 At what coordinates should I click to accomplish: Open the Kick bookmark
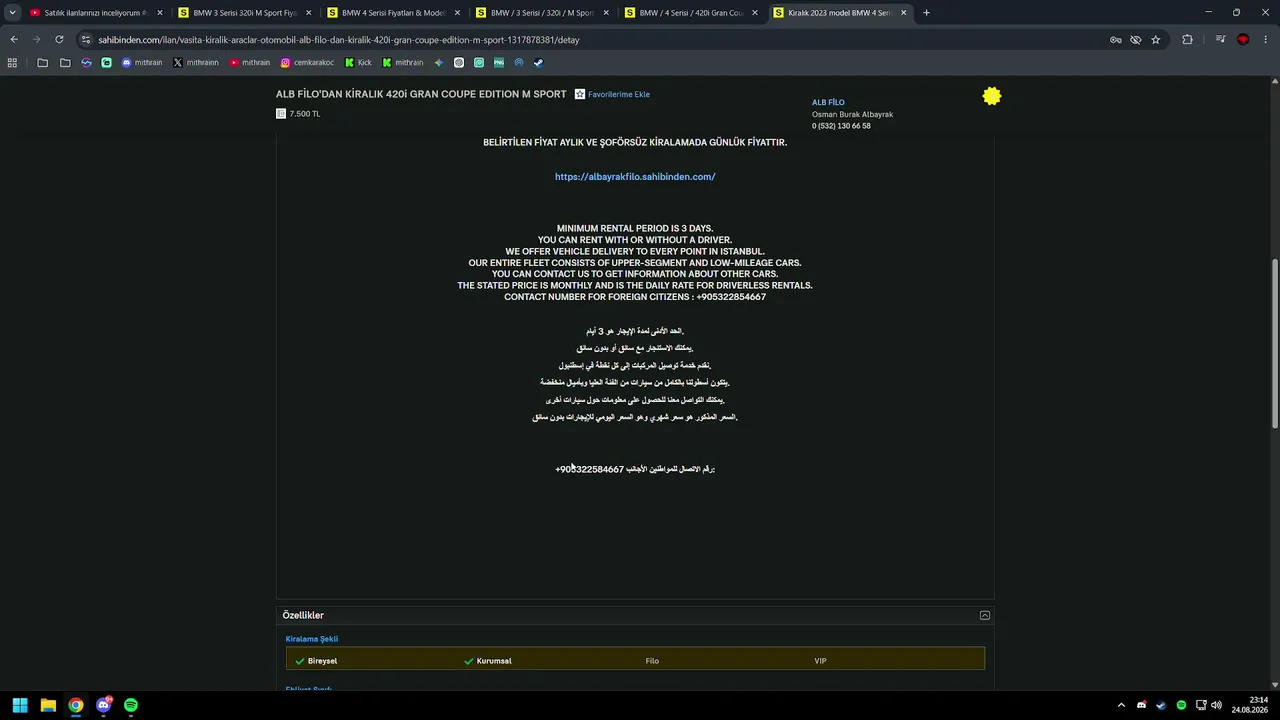(358, 62)
